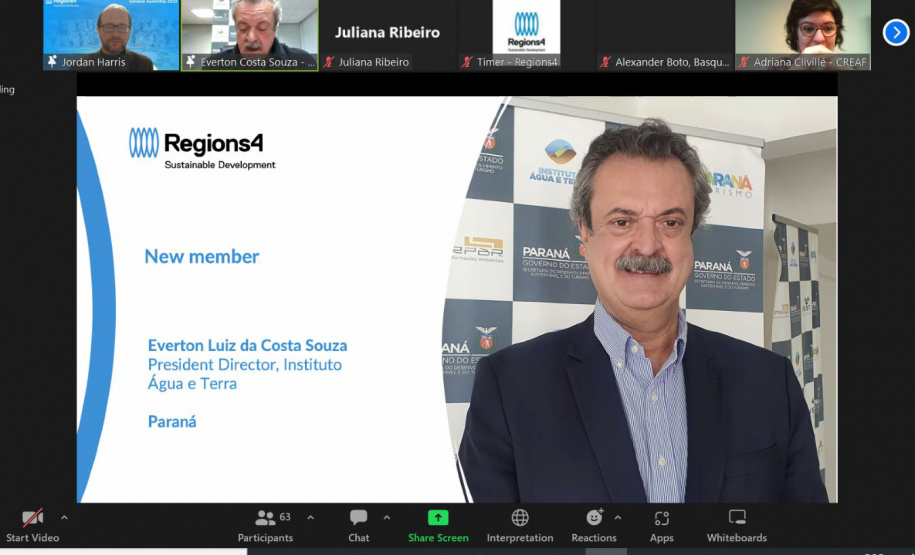Expand the arrow next to Reactions
Image resolution: width=915 pixels, height=555 pixels.
(617, 518)
